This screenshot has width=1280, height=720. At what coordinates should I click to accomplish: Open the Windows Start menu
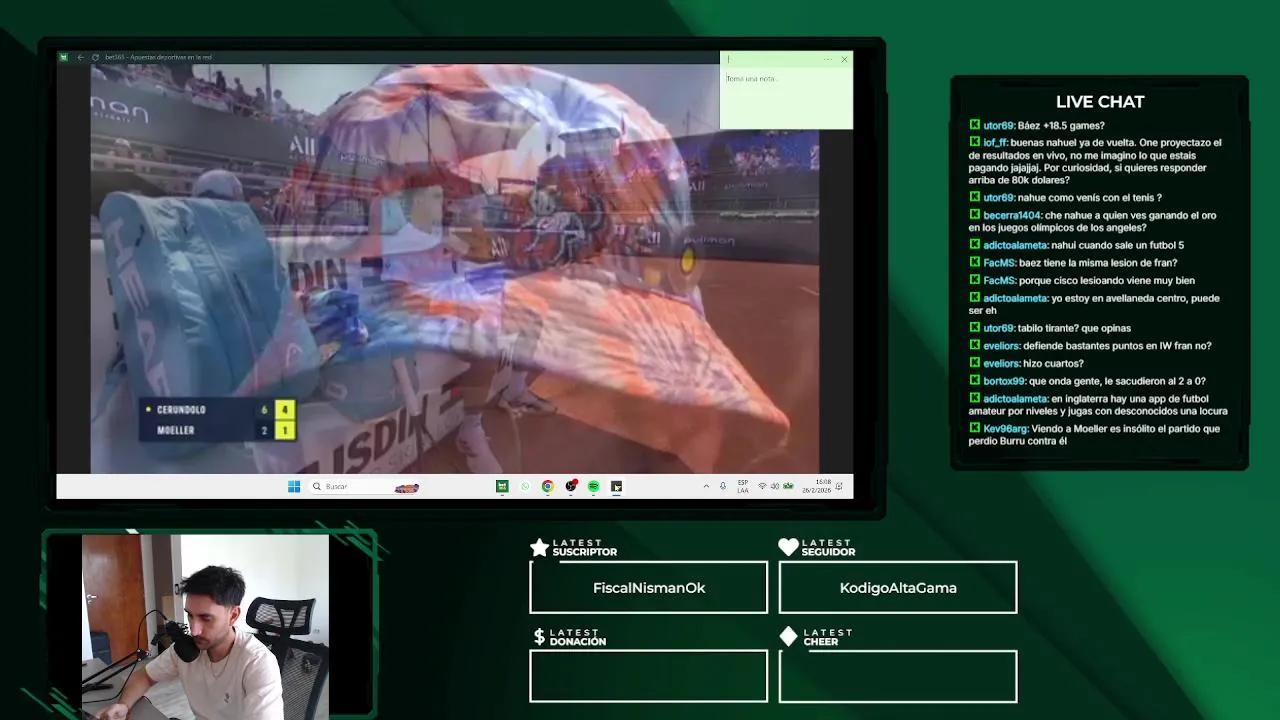click(x=294, y=486)
